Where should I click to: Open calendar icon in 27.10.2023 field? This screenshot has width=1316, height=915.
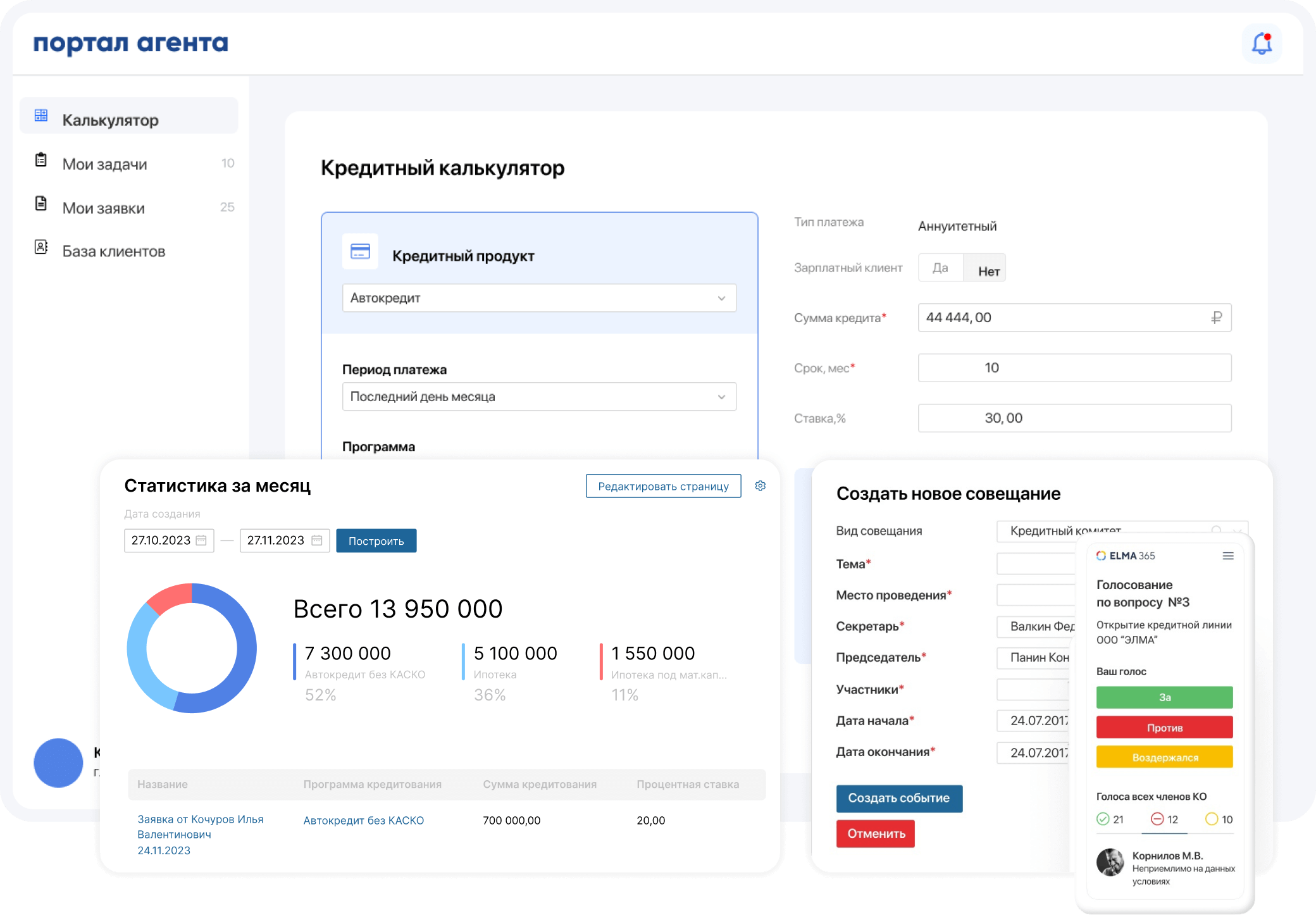click(201, 540)
